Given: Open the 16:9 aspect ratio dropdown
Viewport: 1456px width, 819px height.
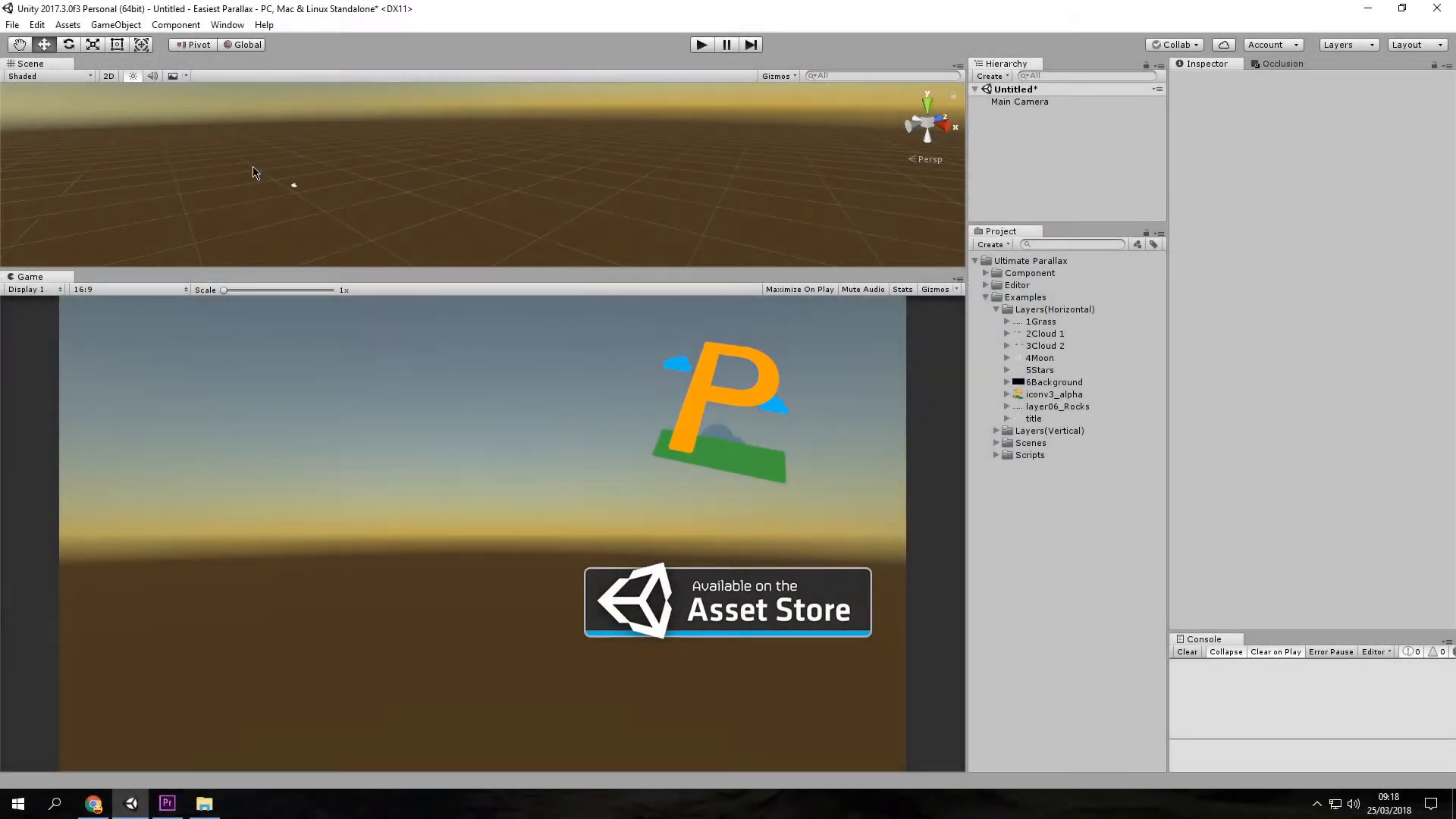Looking at the screenshot, I should (x=130, y=290).
